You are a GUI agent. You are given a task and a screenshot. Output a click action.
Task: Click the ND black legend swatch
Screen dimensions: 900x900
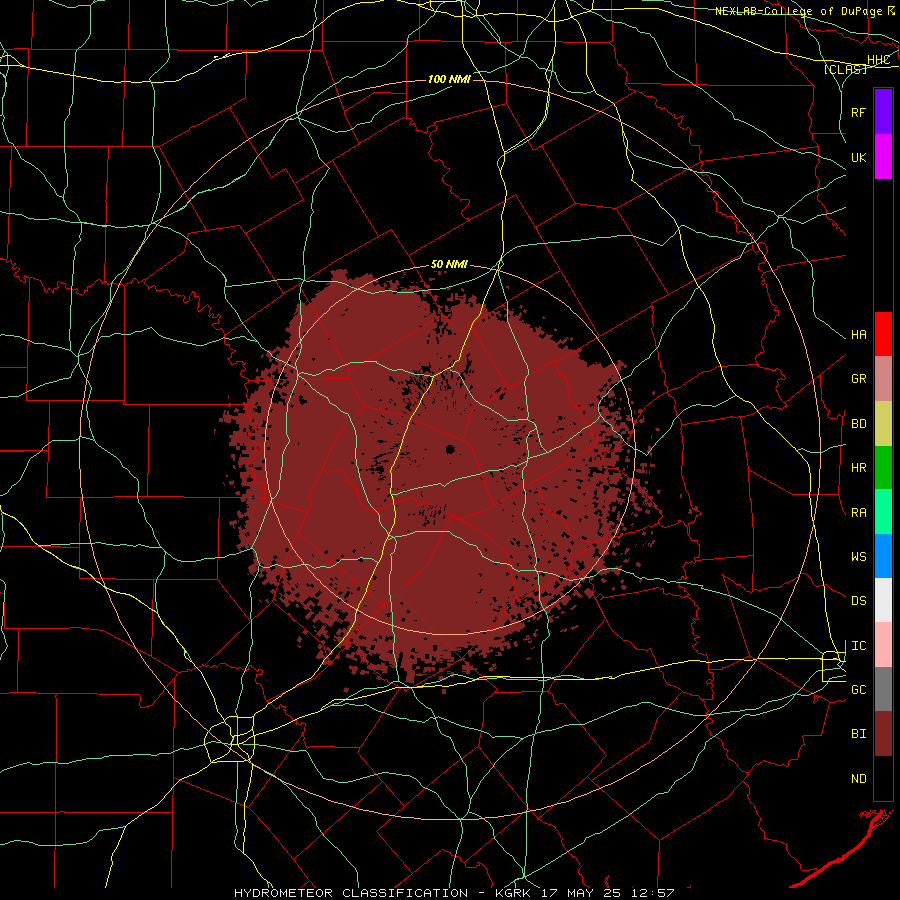coord(883,778)
